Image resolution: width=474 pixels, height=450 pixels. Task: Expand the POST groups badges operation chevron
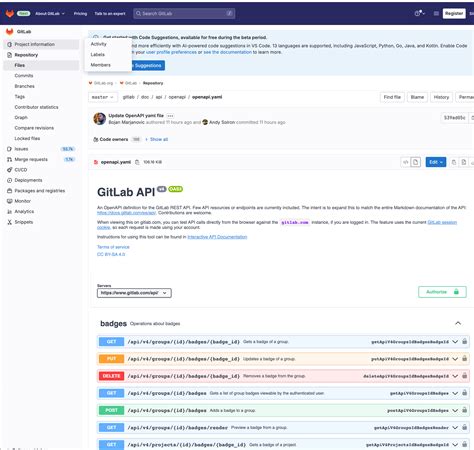click(455, 410)
